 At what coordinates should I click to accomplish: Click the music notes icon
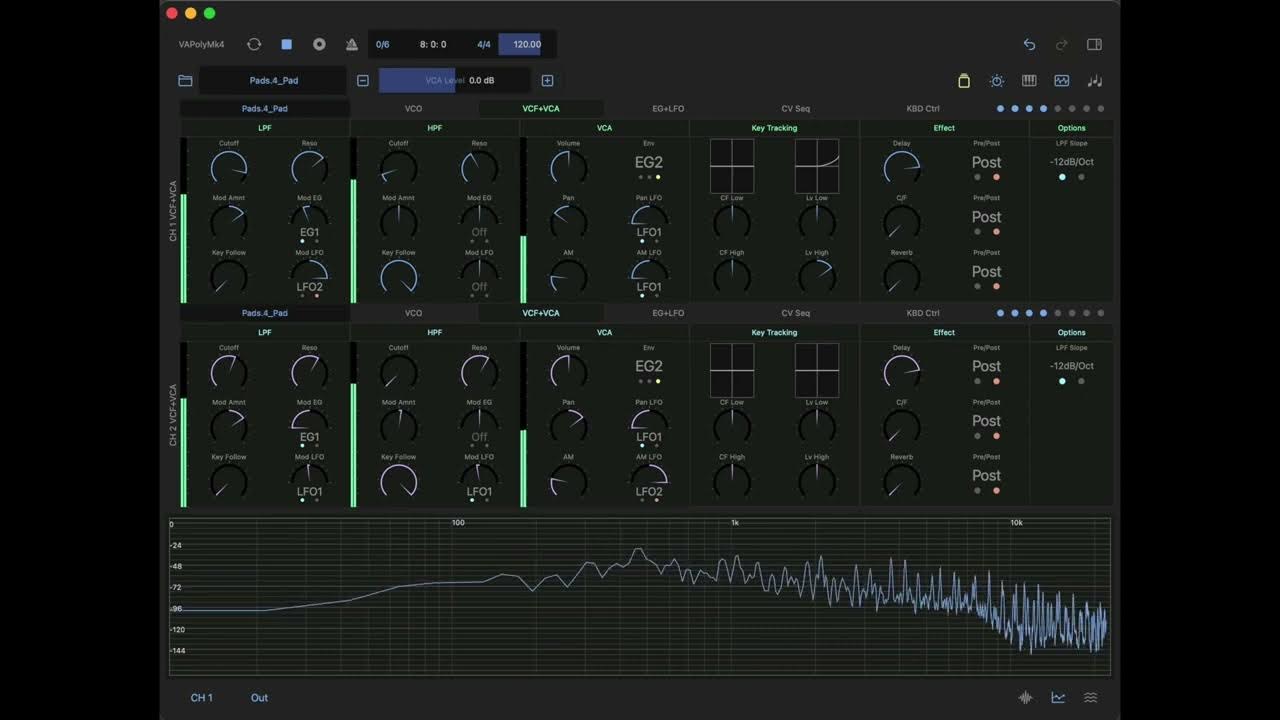pyautogui.click(x=1095, y=81)
